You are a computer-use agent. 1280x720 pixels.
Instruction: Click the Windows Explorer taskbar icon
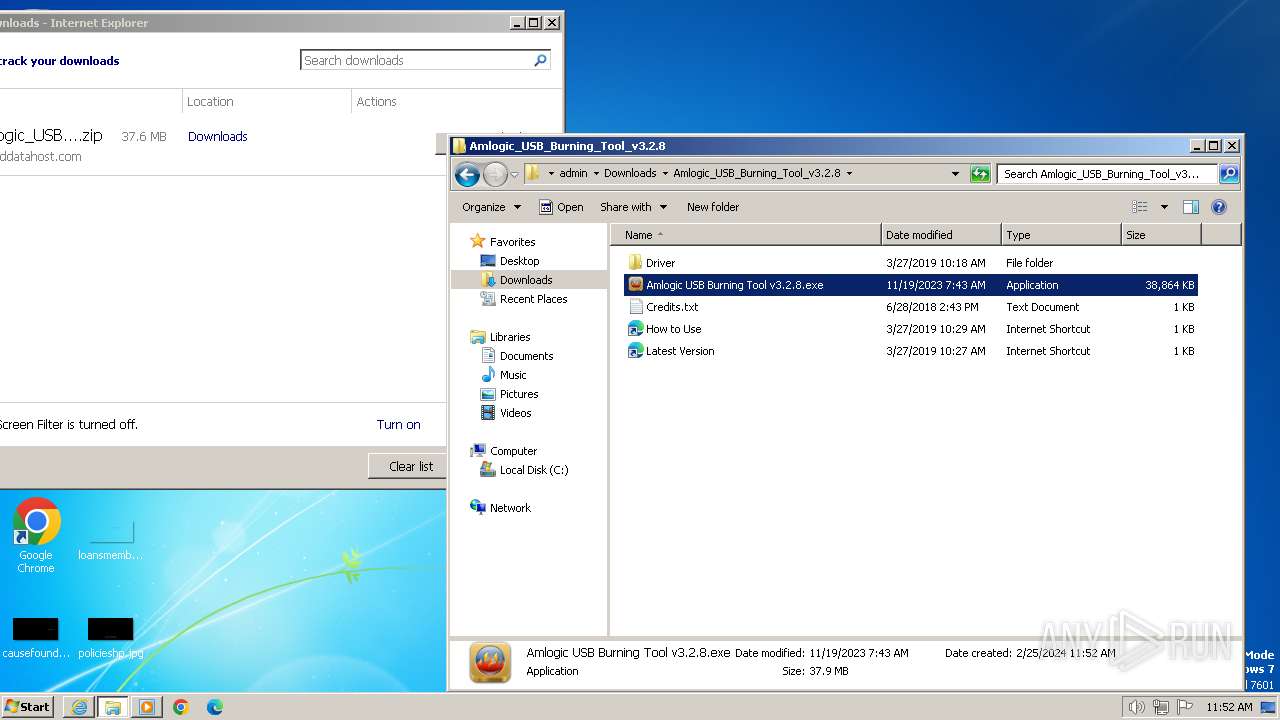113,707
